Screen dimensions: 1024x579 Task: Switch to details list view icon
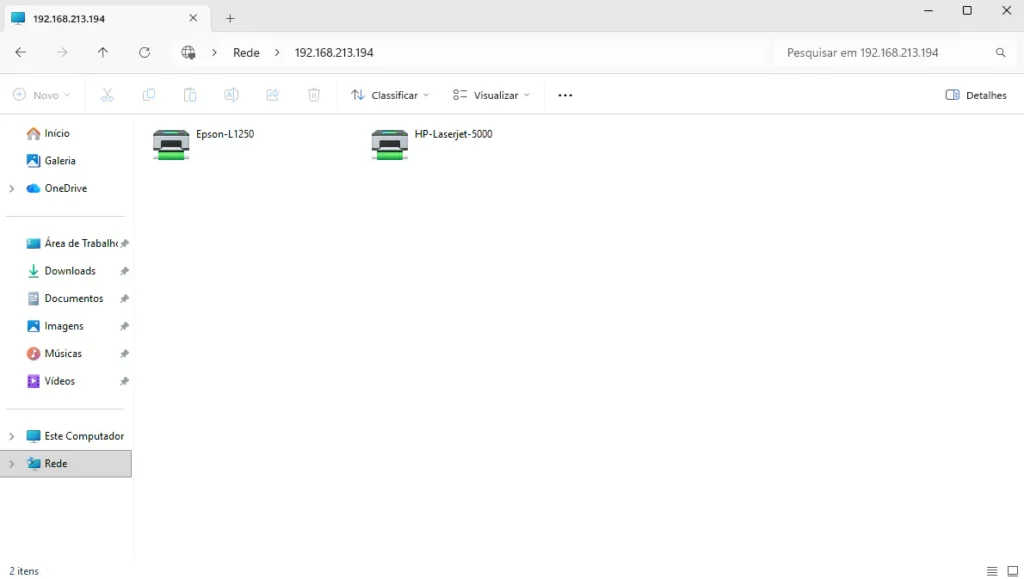(992, 571)
